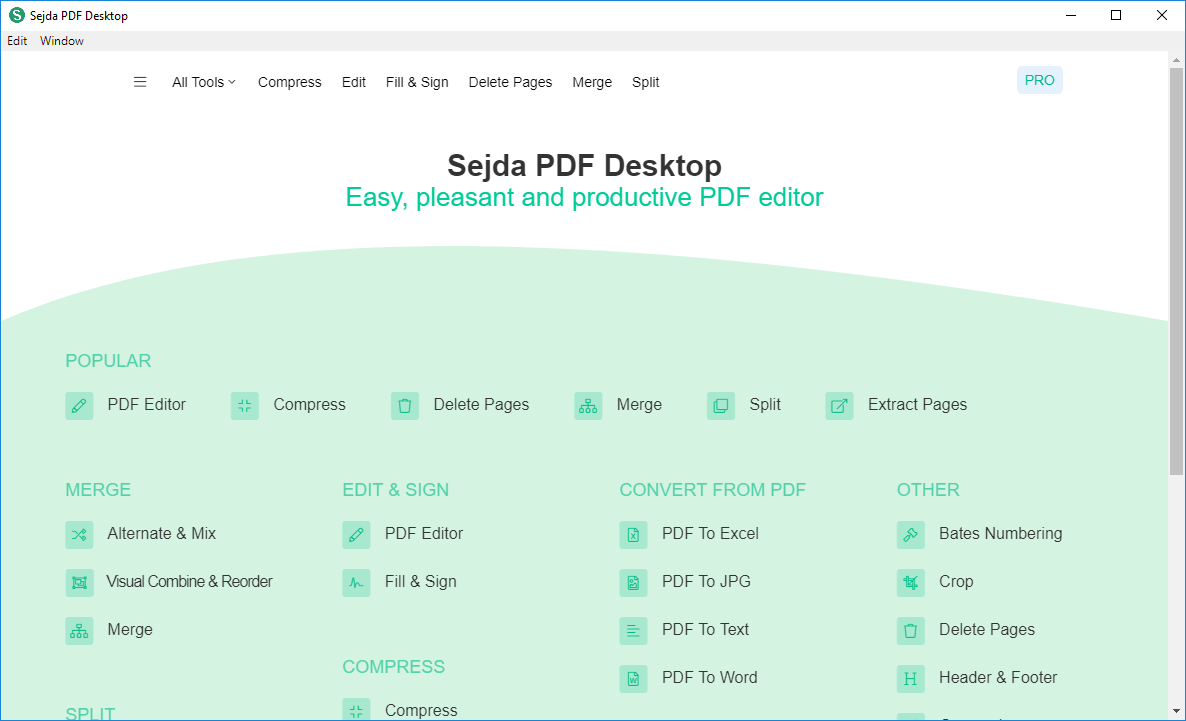Viewport: 1186px width, 721px height.
Task: Click scrollbar down arrow
Action: coord(1176,711)
